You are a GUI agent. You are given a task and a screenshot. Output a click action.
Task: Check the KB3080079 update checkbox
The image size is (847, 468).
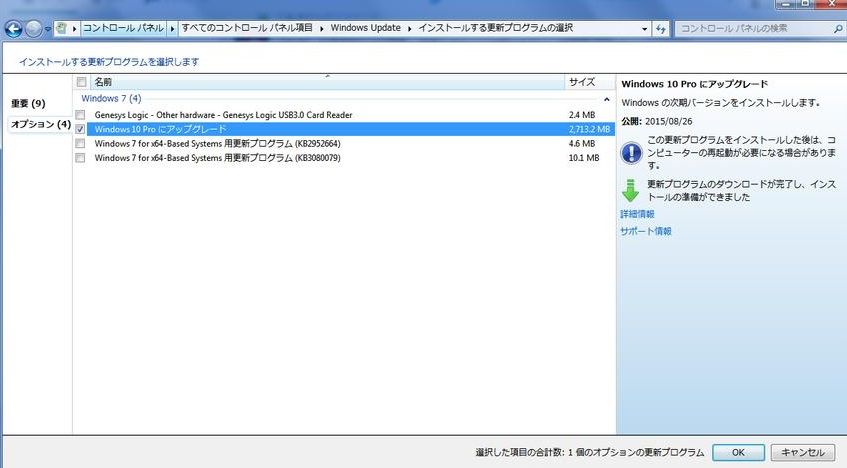click(80, 158)
